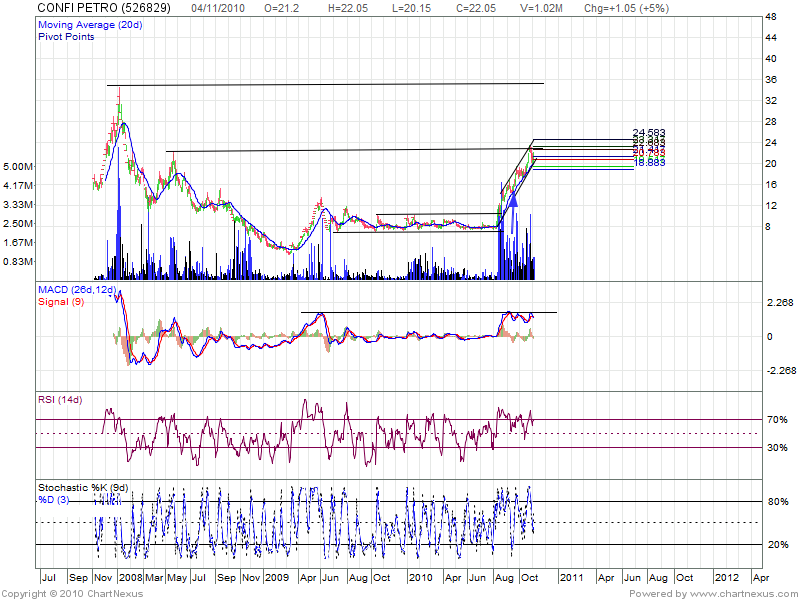Select the Pivot Points legend label
800x600 pixels.
click(68, 35)
